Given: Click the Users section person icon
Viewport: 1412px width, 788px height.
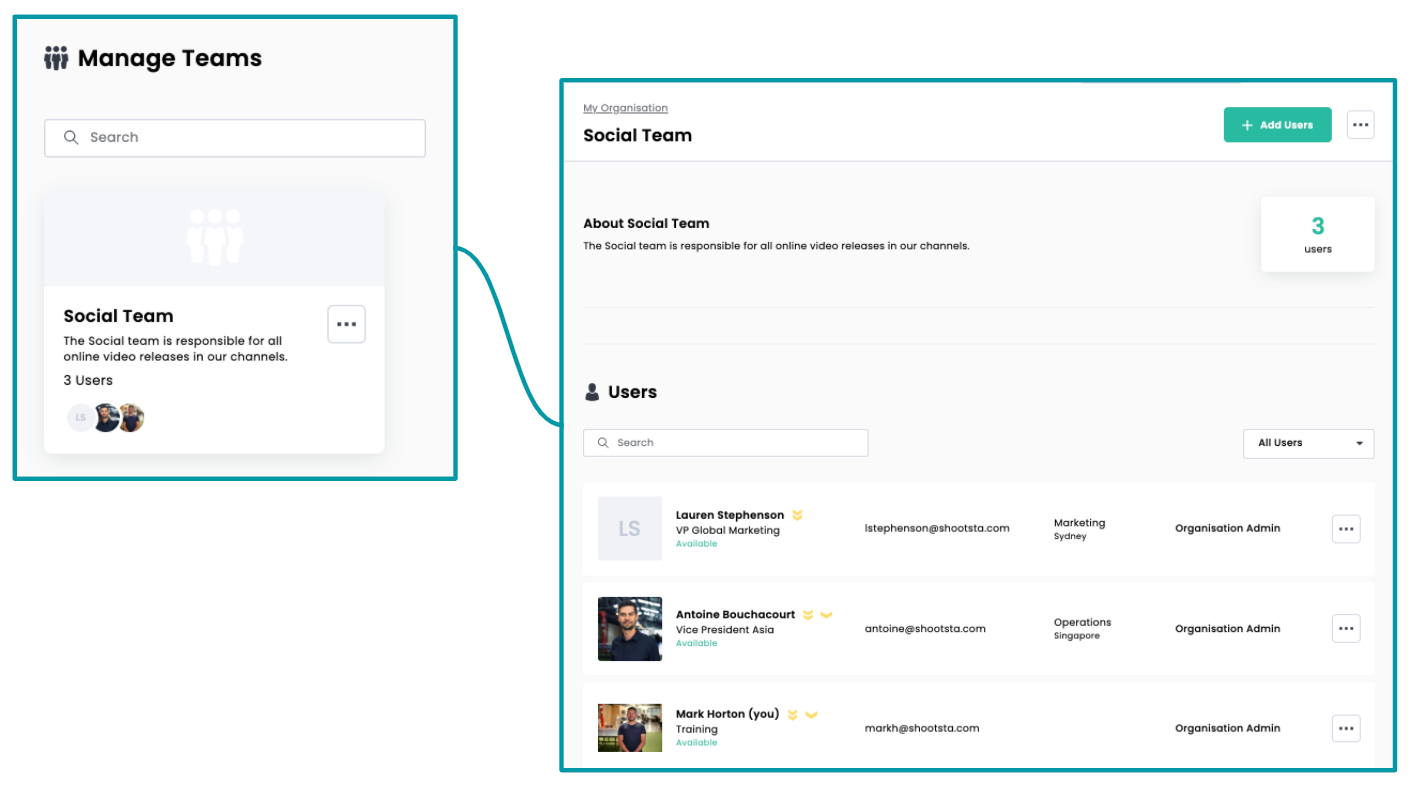Looking at the screenshot, I should click(x=592, y=392).
